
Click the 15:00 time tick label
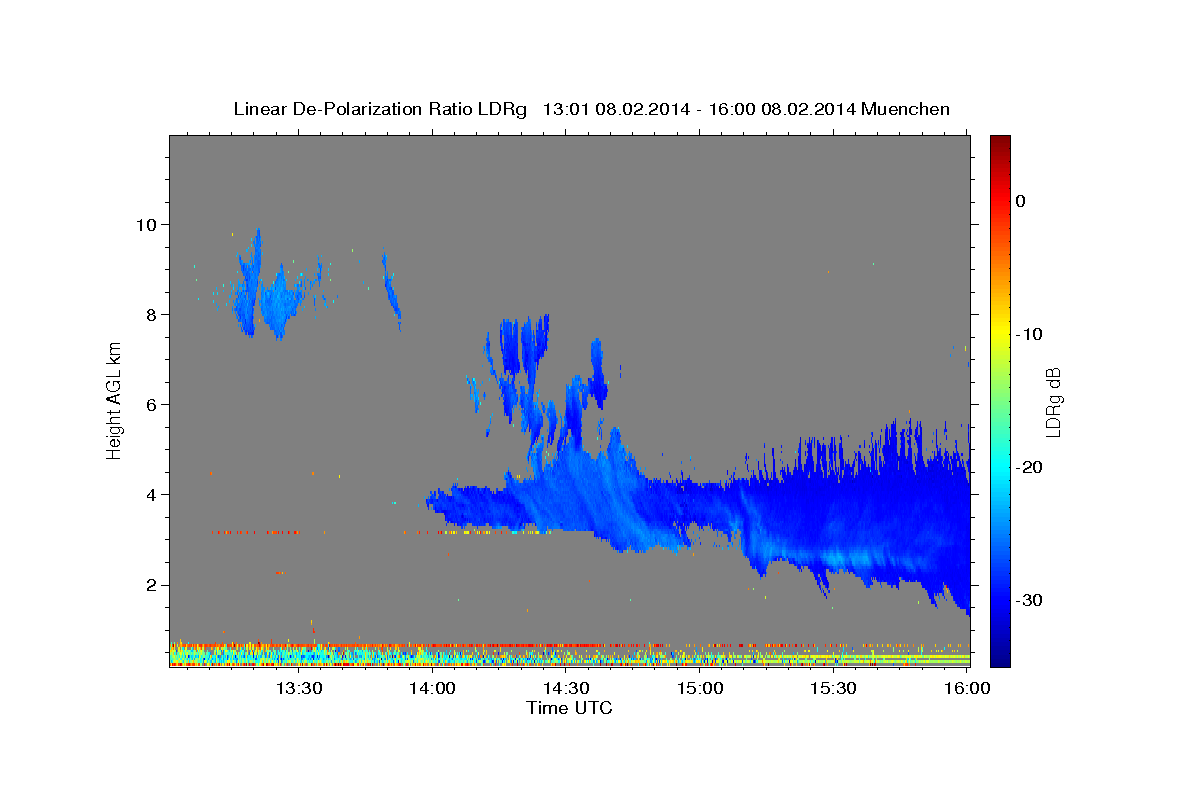[701, 689]
